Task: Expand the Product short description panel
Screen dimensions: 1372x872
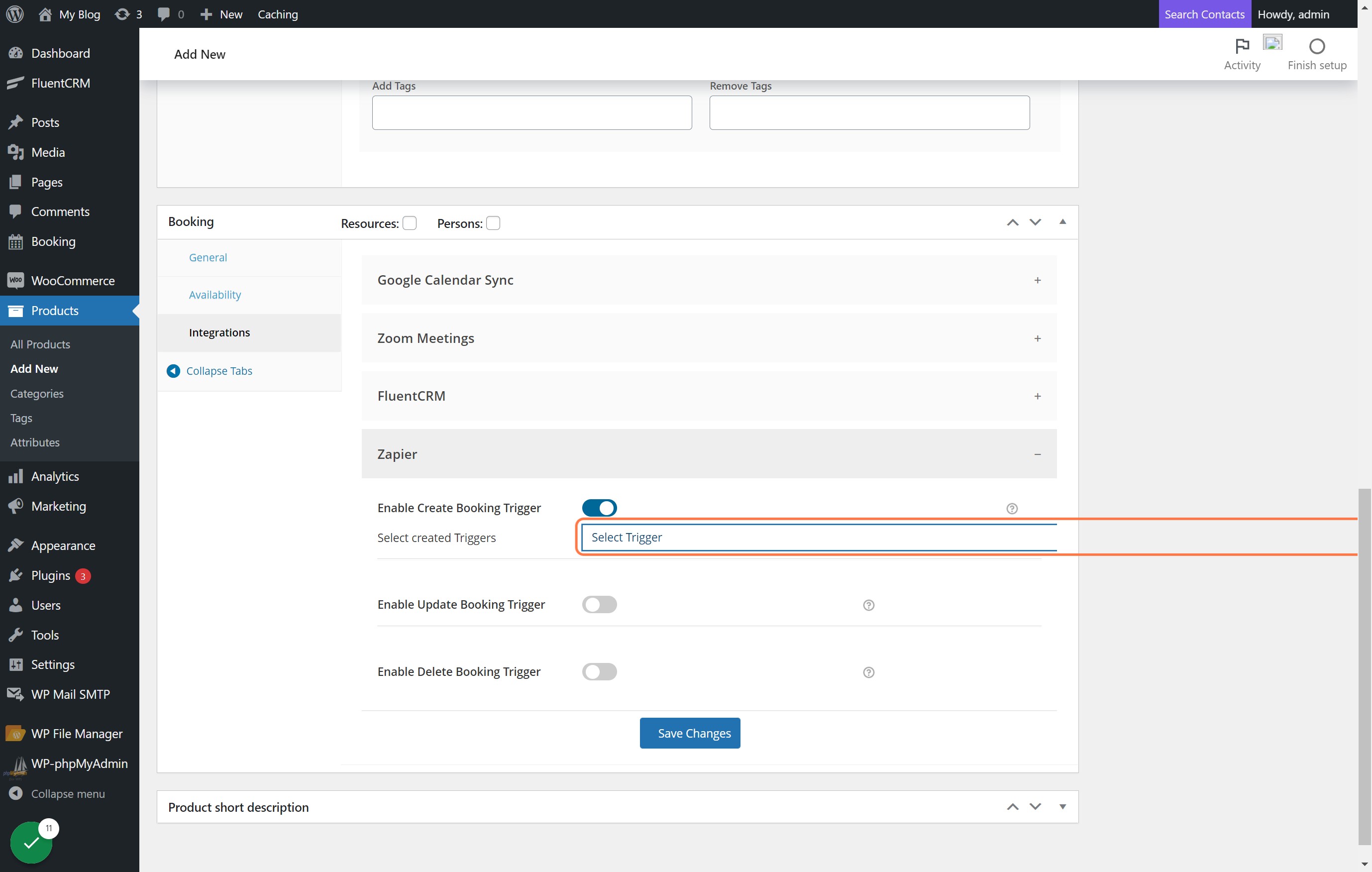Action: tap(1062, 807)
